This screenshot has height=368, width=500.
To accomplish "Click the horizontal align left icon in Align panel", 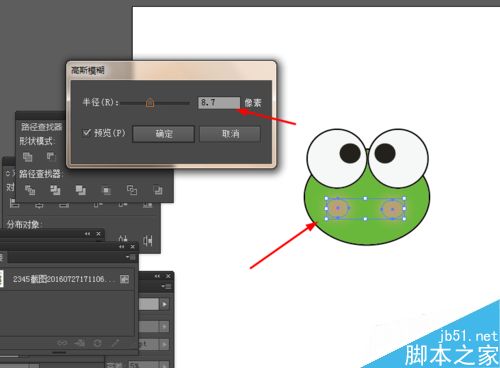I will point(13,203).
